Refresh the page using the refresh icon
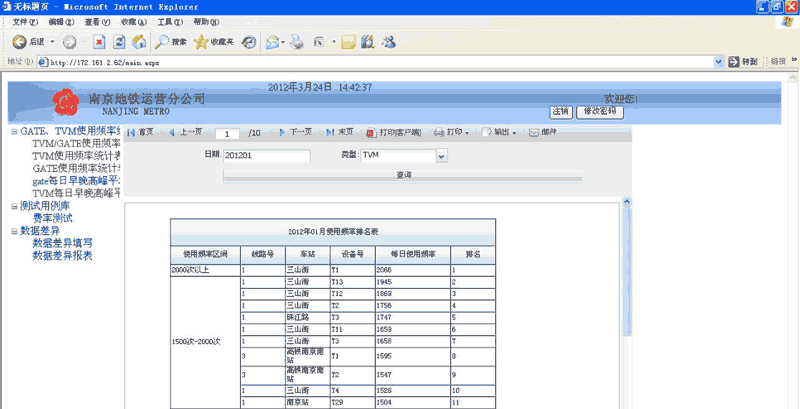Viewport: 800px width, 409px height. pyautogui.click(x=119, y=42)
